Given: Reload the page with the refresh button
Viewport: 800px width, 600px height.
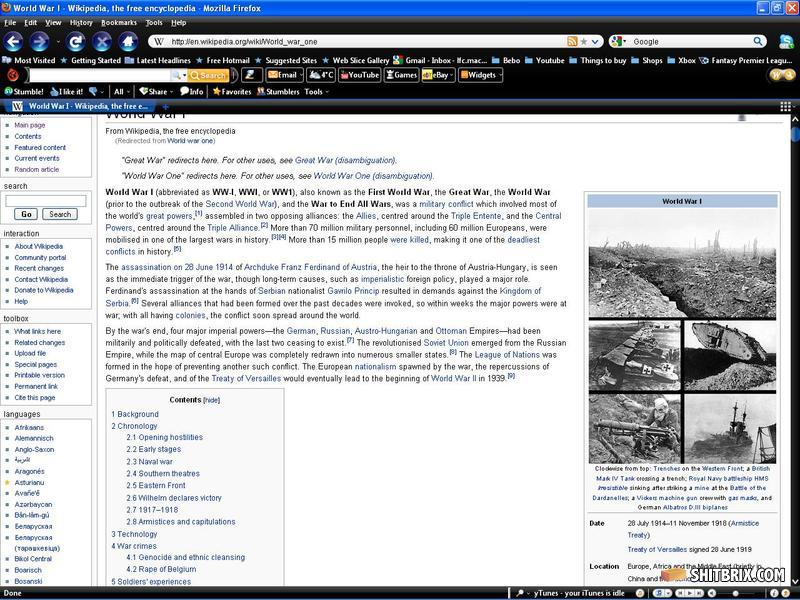Looking at the screenshot, I should (77, 42).
